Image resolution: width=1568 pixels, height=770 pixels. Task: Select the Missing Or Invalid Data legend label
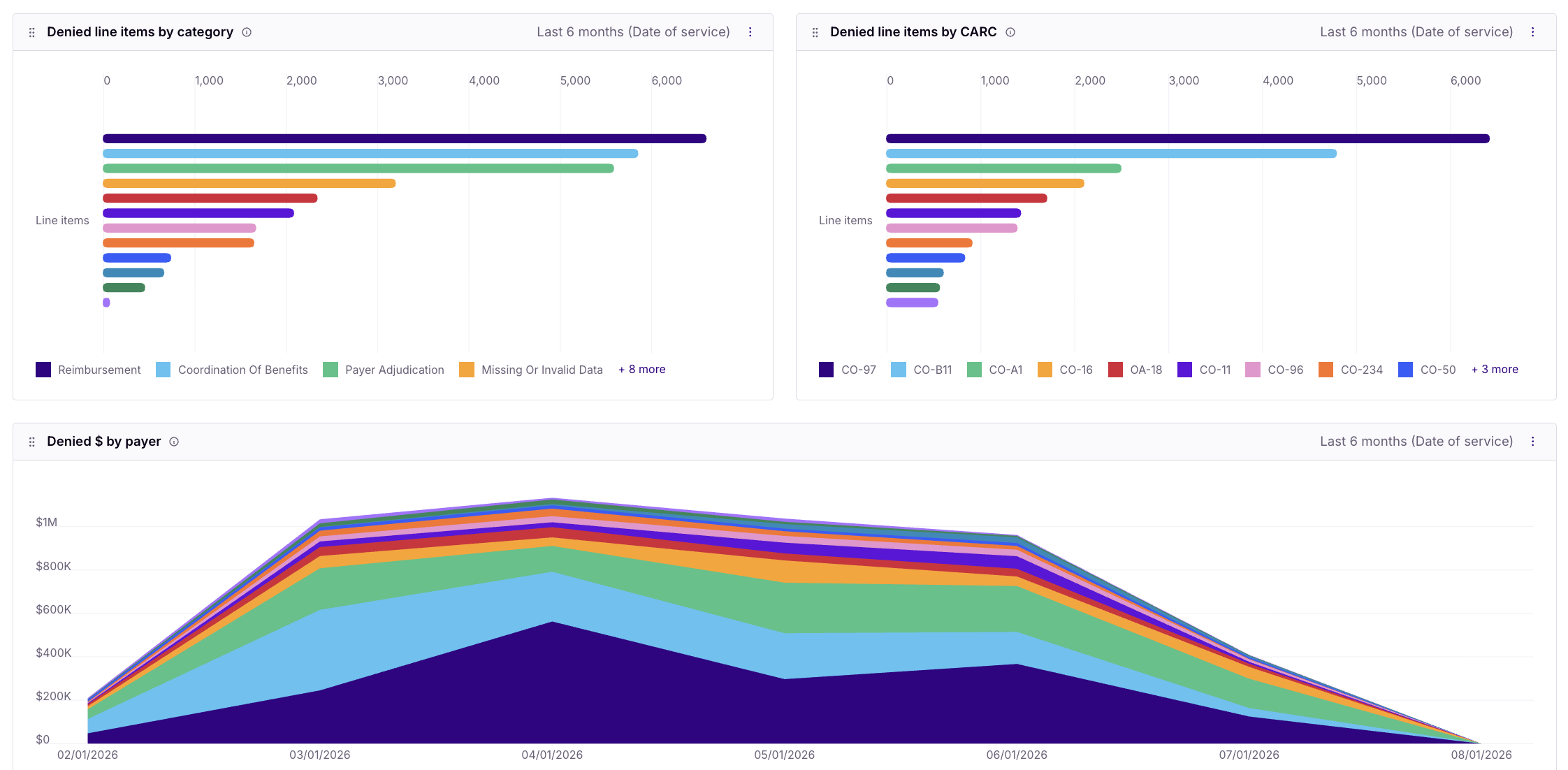542,370
